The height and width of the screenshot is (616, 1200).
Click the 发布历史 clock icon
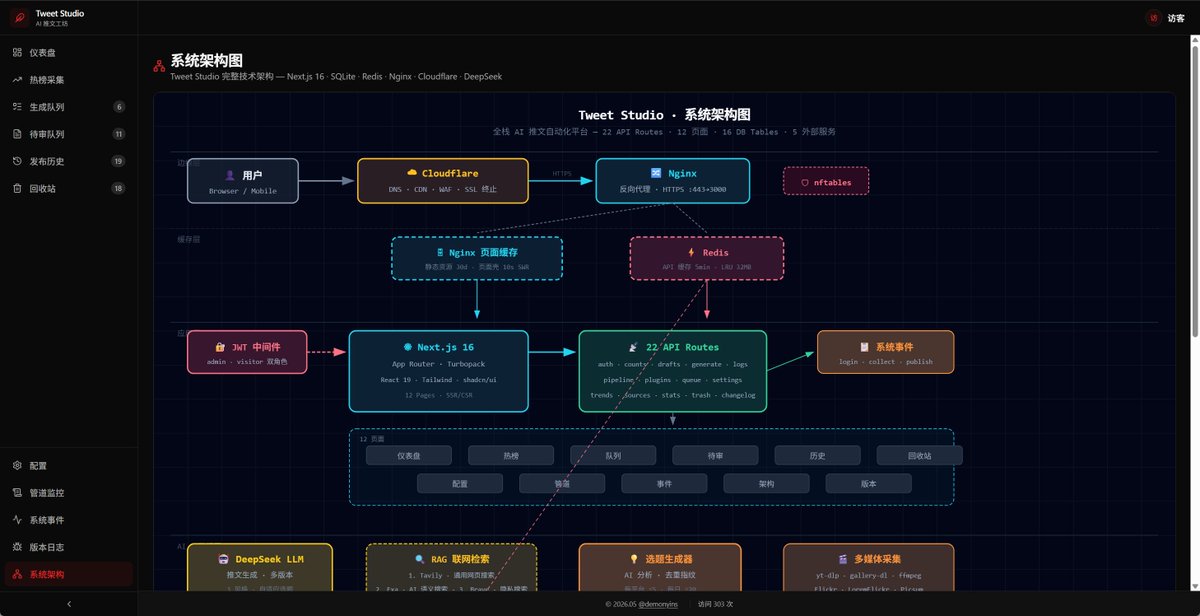point(17,161)
